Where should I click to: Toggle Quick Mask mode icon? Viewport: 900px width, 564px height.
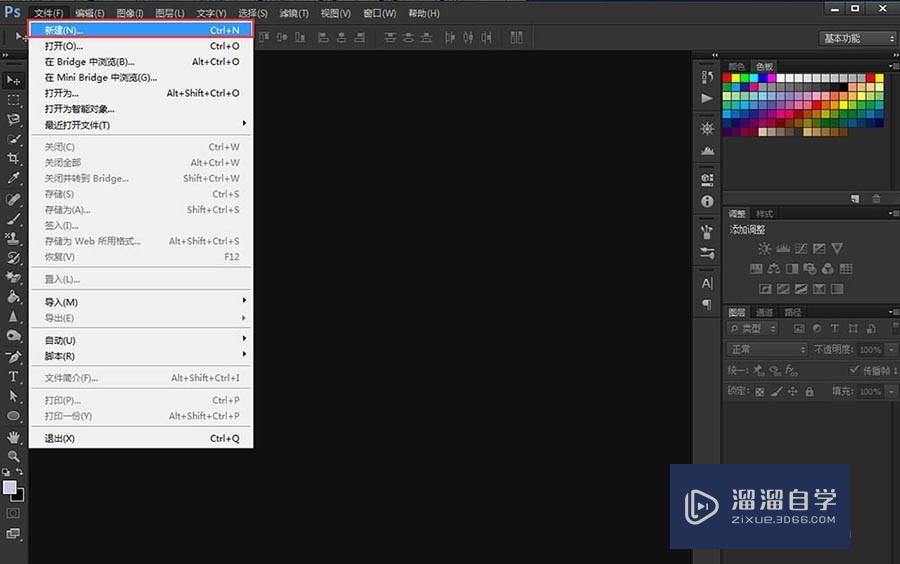13,513
